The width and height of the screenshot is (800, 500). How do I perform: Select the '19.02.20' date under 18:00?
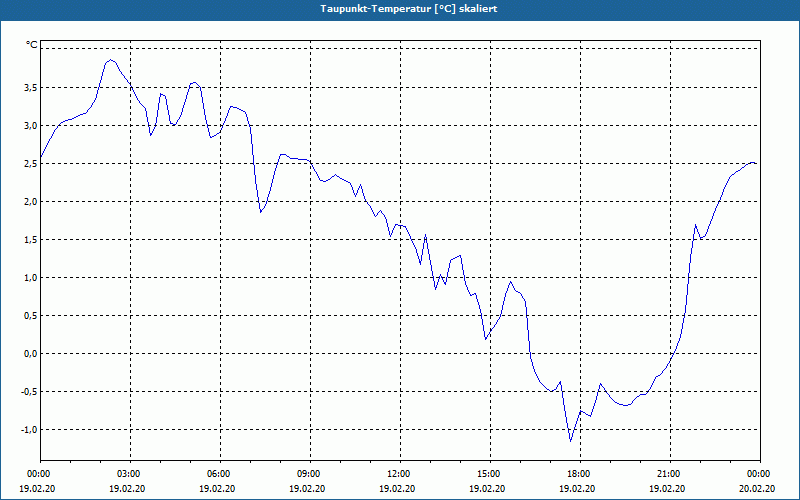click(578, 488)
